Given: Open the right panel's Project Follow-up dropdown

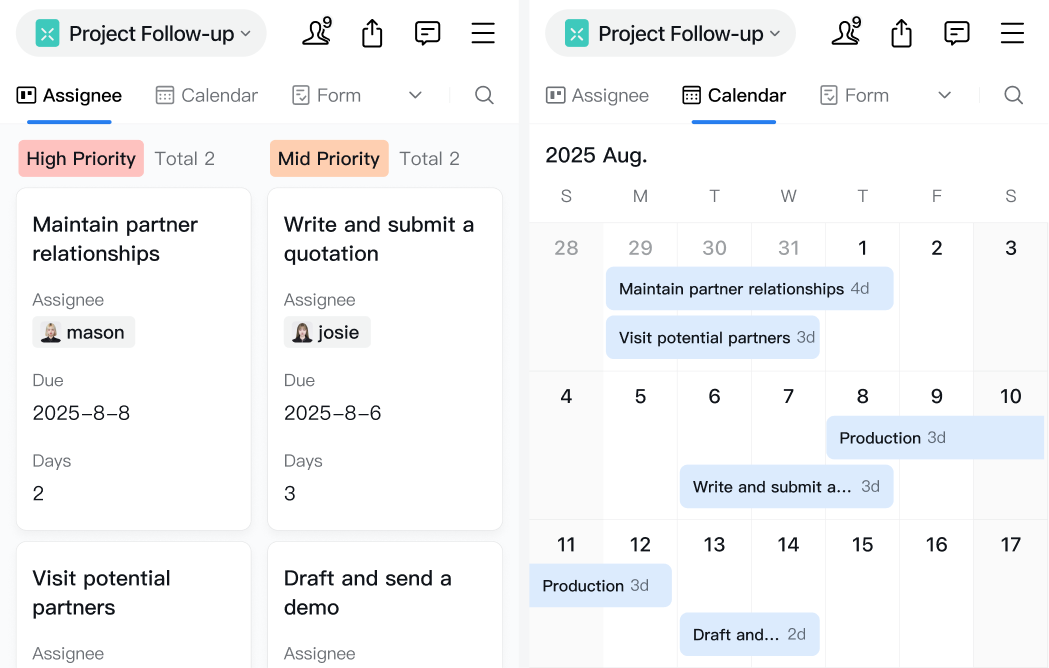Looking at the screenshot, I should [669, 33].
